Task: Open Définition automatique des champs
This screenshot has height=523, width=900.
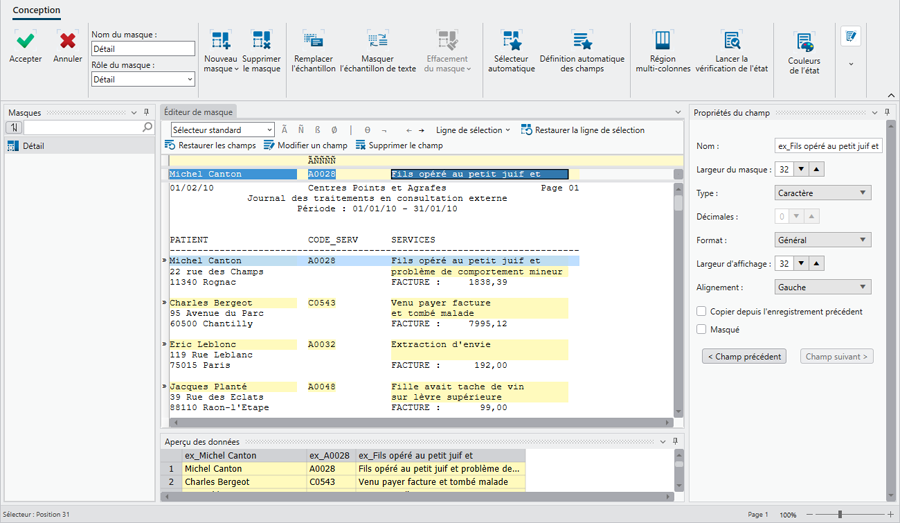Action: click(582, 41)
